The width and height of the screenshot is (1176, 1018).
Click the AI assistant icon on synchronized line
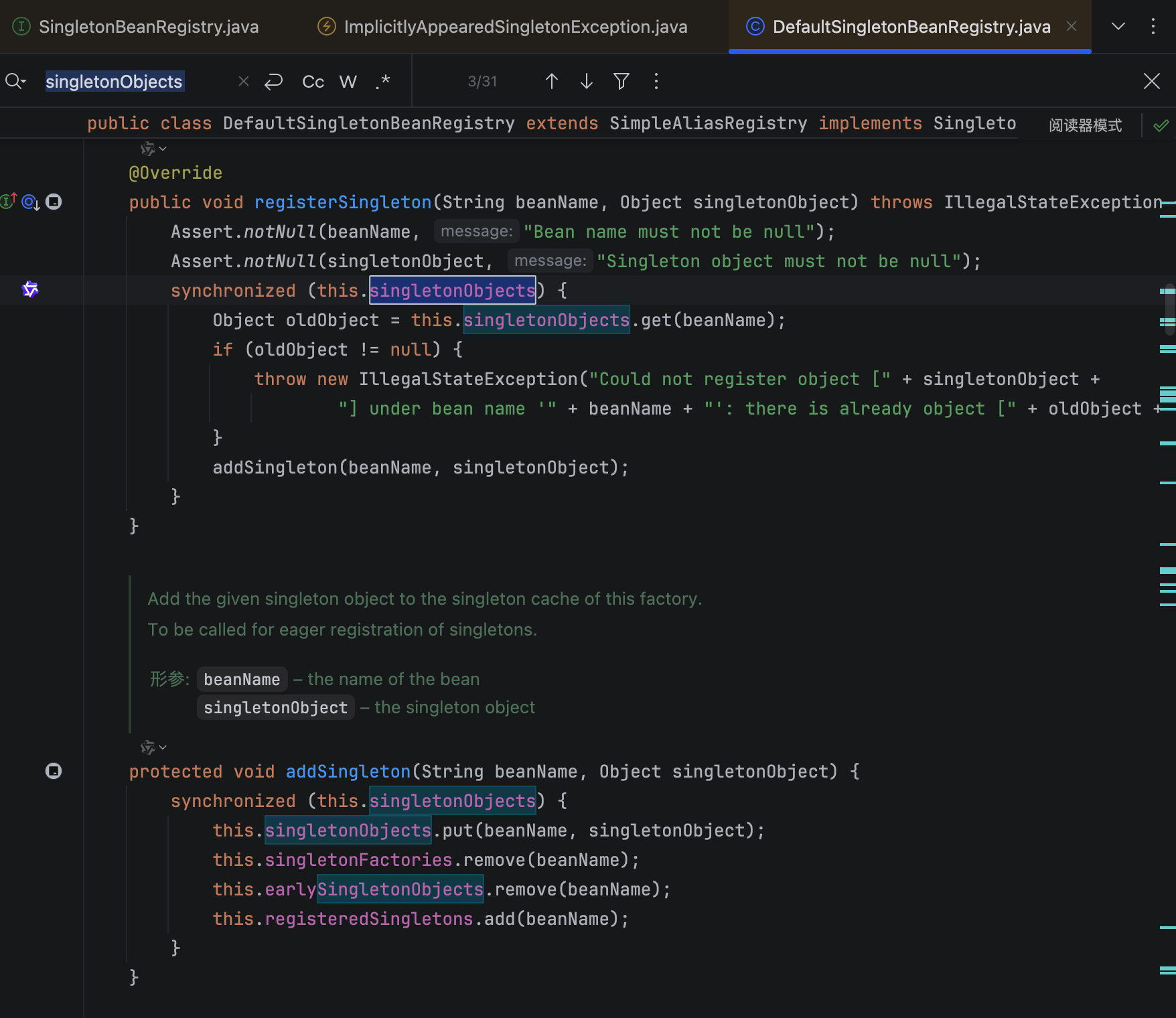point(30,289)
